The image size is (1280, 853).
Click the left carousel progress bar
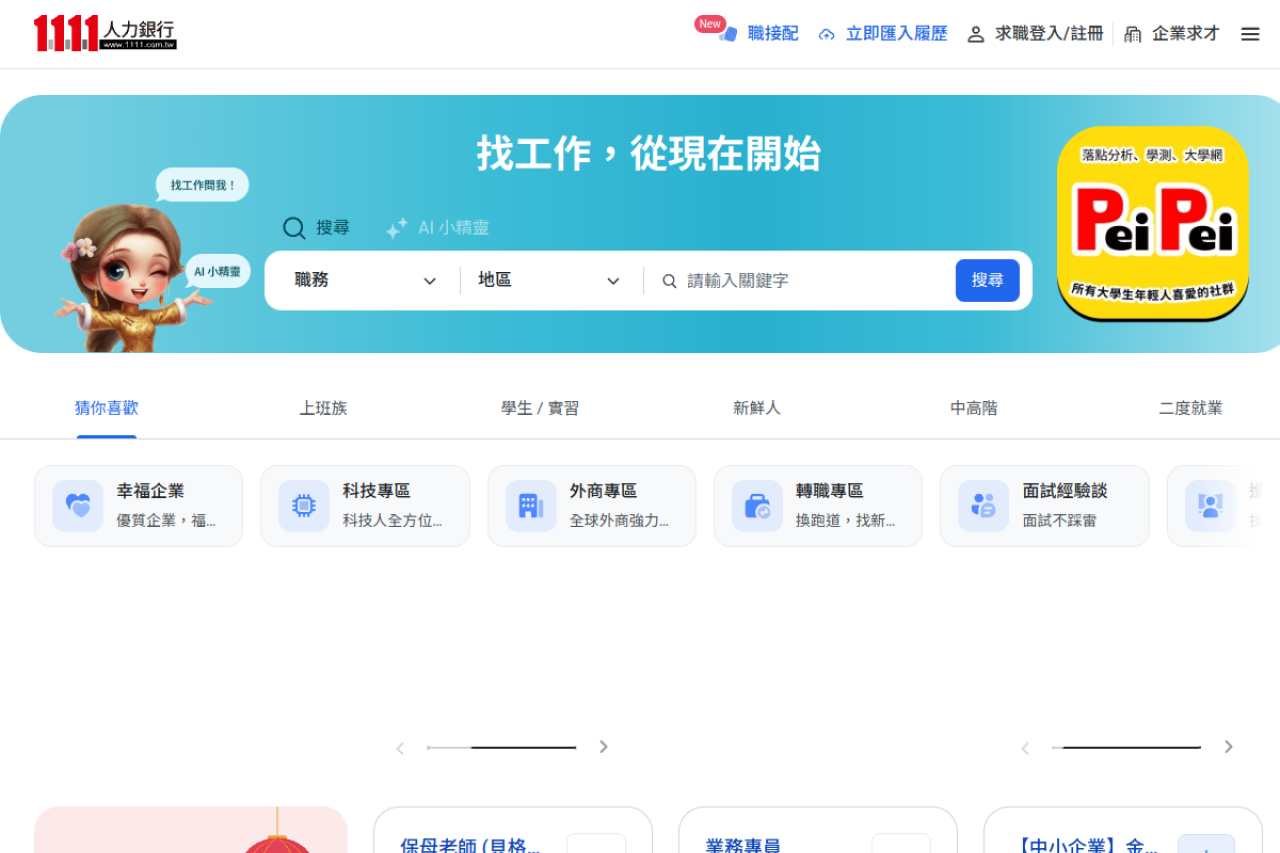tap(502, 747)
